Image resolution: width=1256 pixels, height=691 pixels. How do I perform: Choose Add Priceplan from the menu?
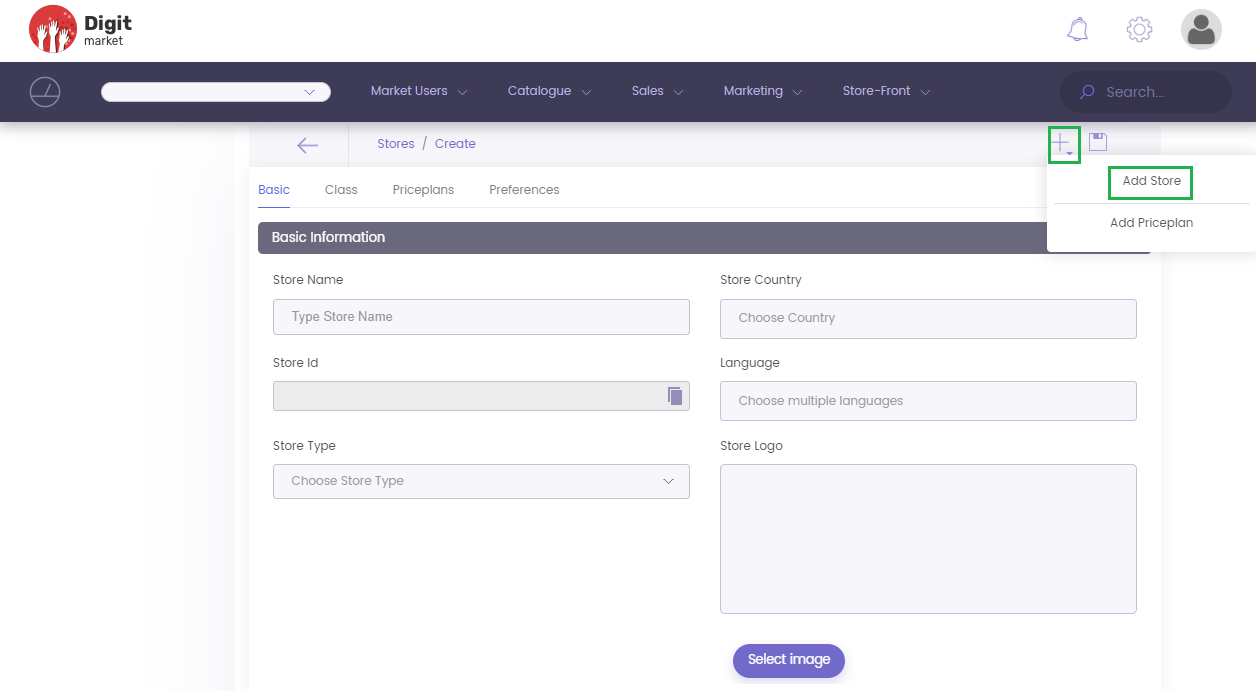[x=1151, y=223]
